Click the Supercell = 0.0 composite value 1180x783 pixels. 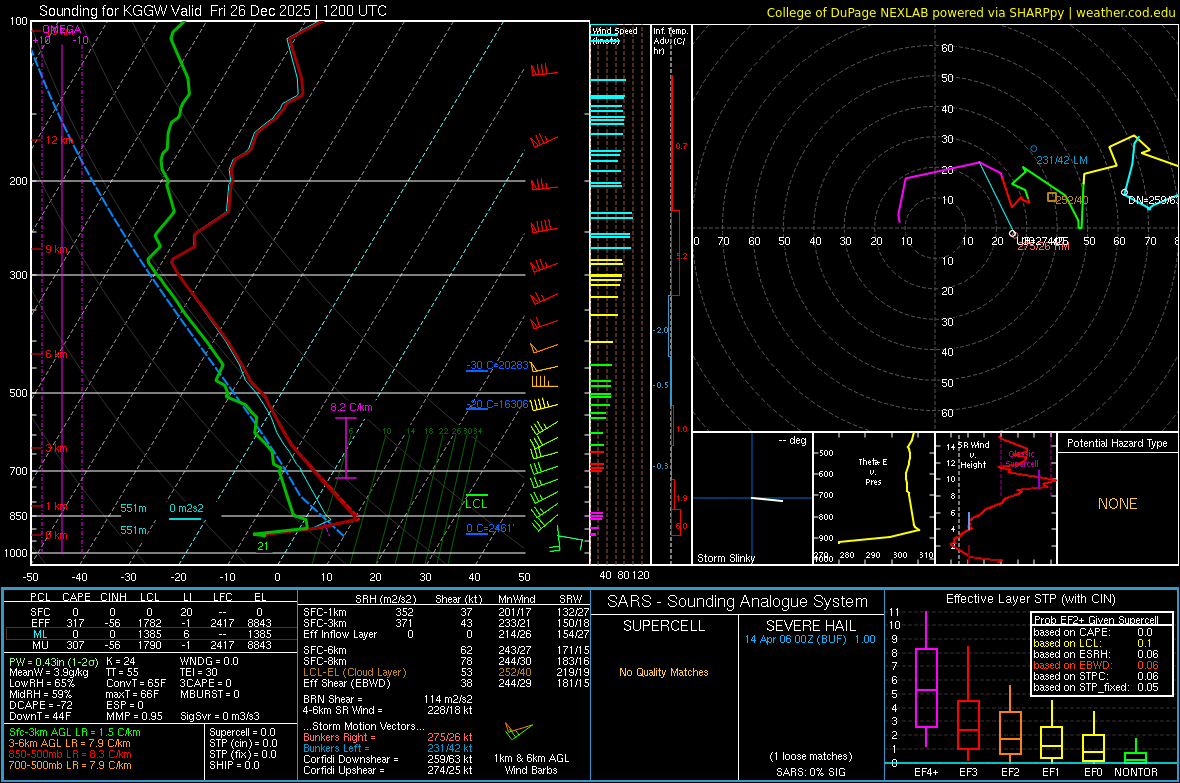tap(242, 733)
